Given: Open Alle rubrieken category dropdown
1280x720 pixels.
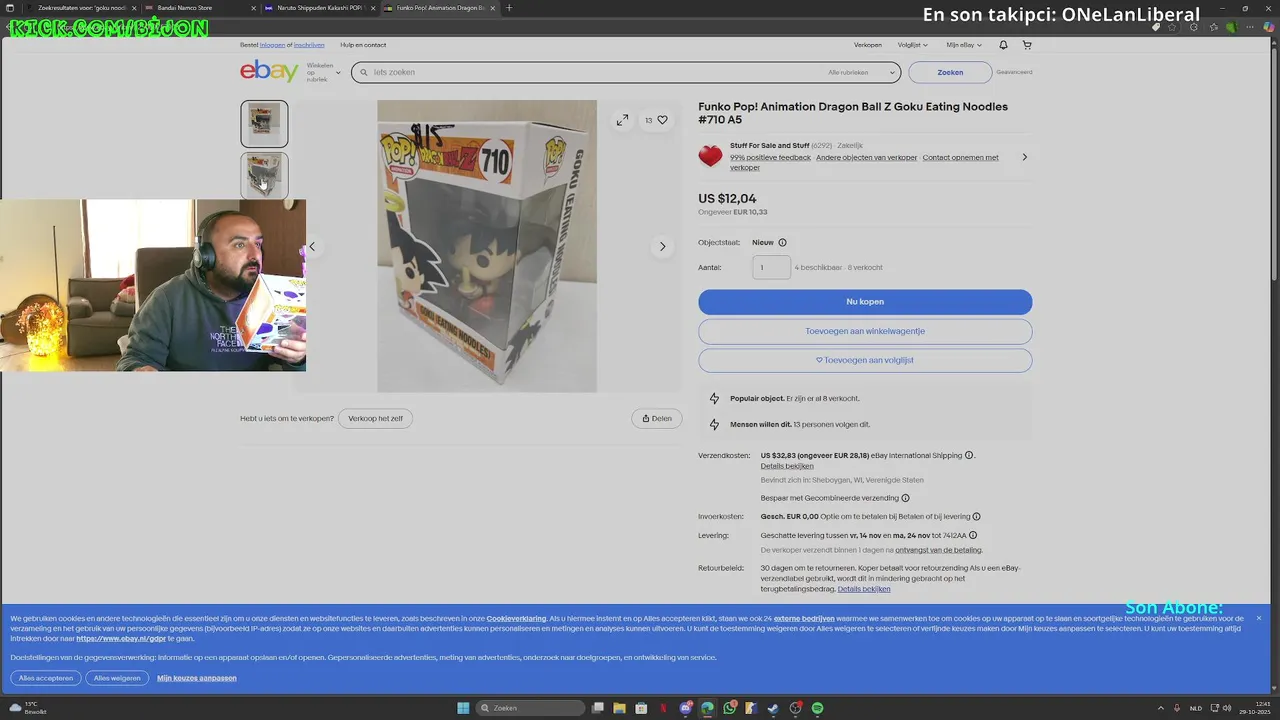Looking at the screenshot, I should pos(861,72).
